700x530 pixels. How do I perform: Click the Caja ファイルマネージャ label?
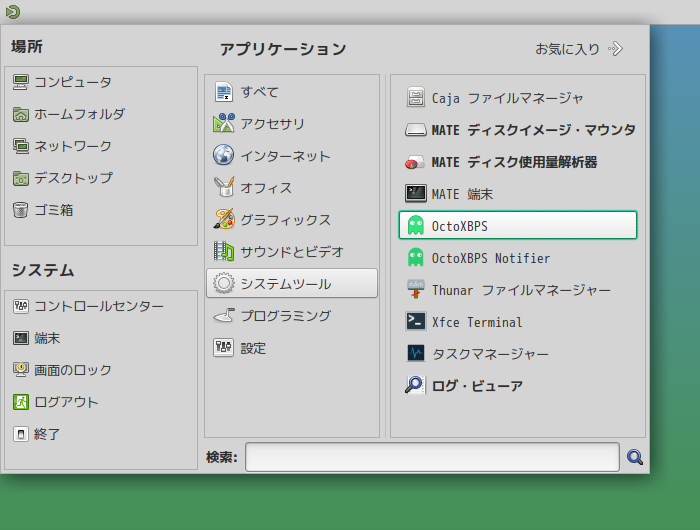507,98
